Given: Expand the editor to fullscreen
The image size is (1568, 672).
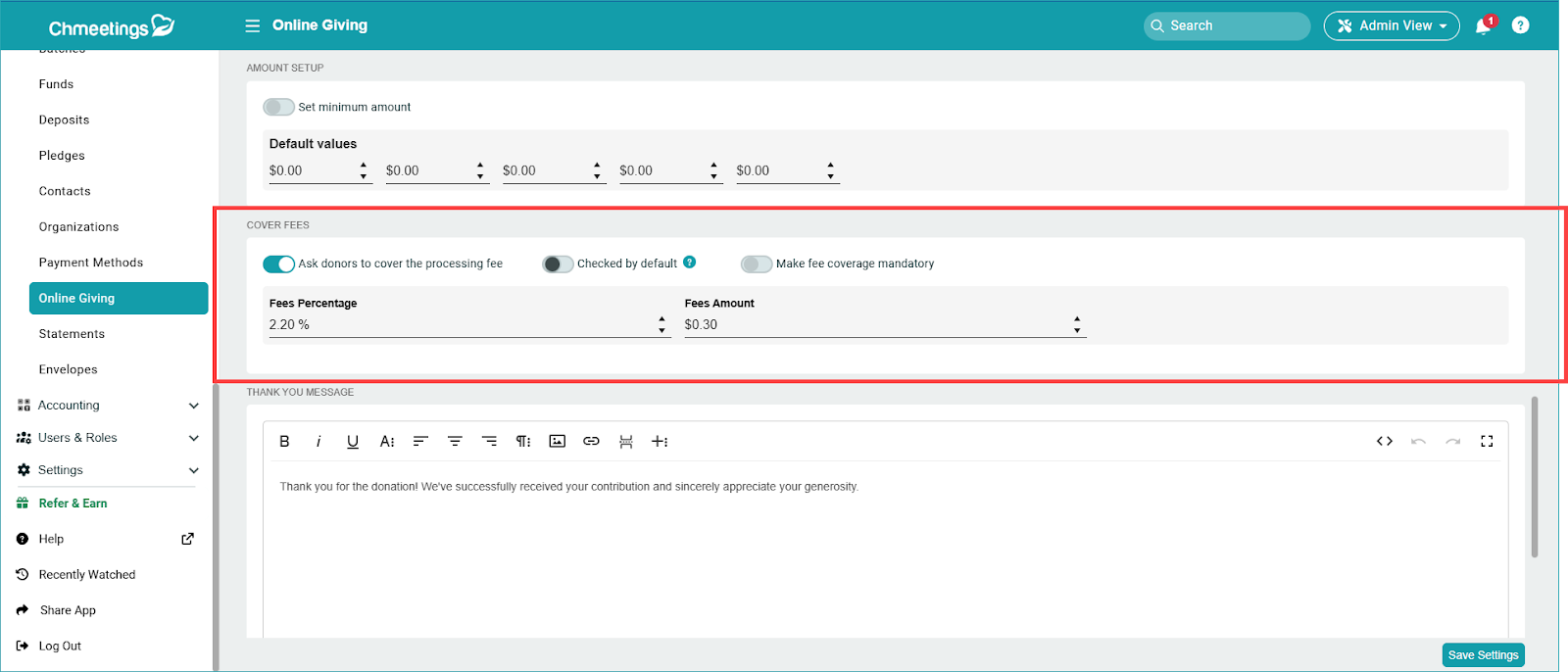Looking at the screenshot, I should tap(1487, 442).
